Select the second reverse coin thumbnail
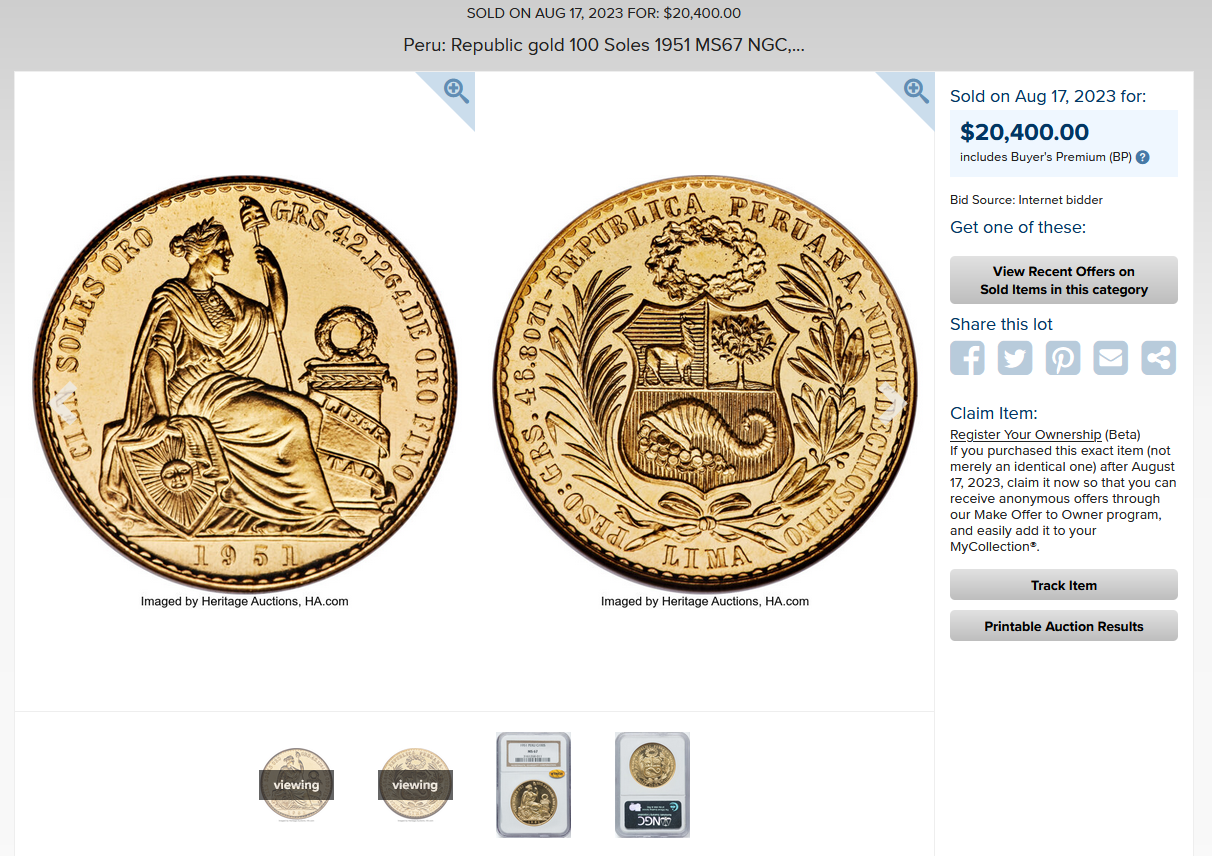The height and width of the screenshot is (856, 1212). [415, 784]
